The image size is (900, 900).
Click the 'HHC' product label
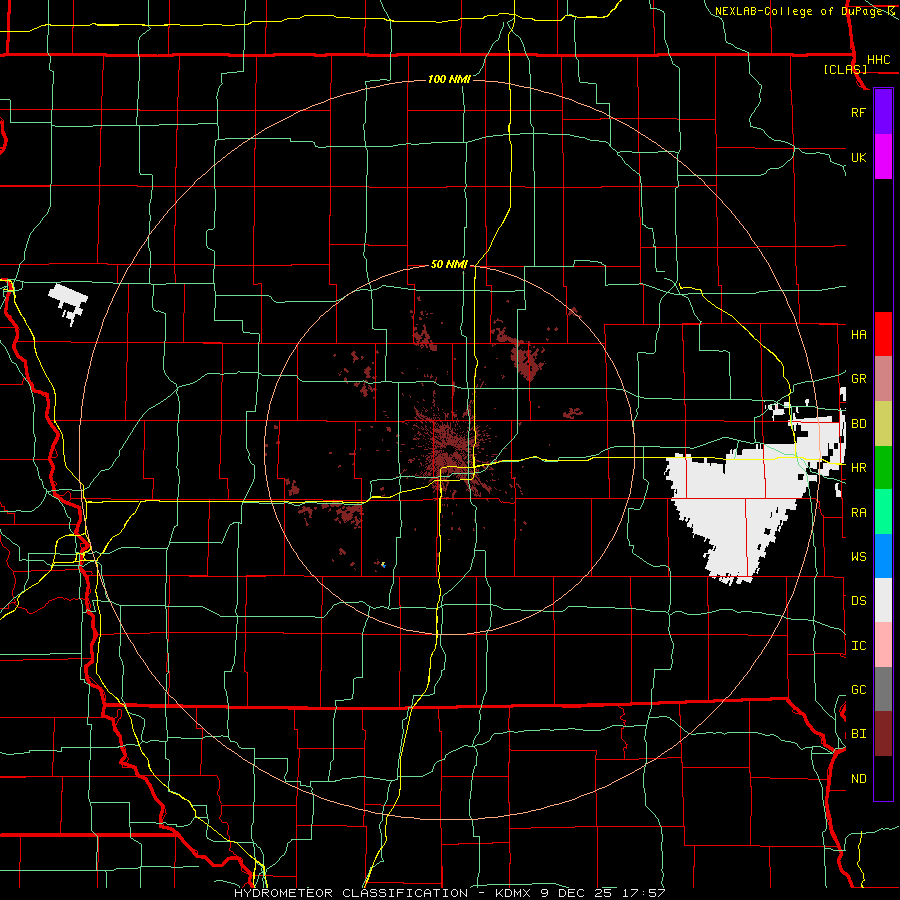tap(878, 60)
